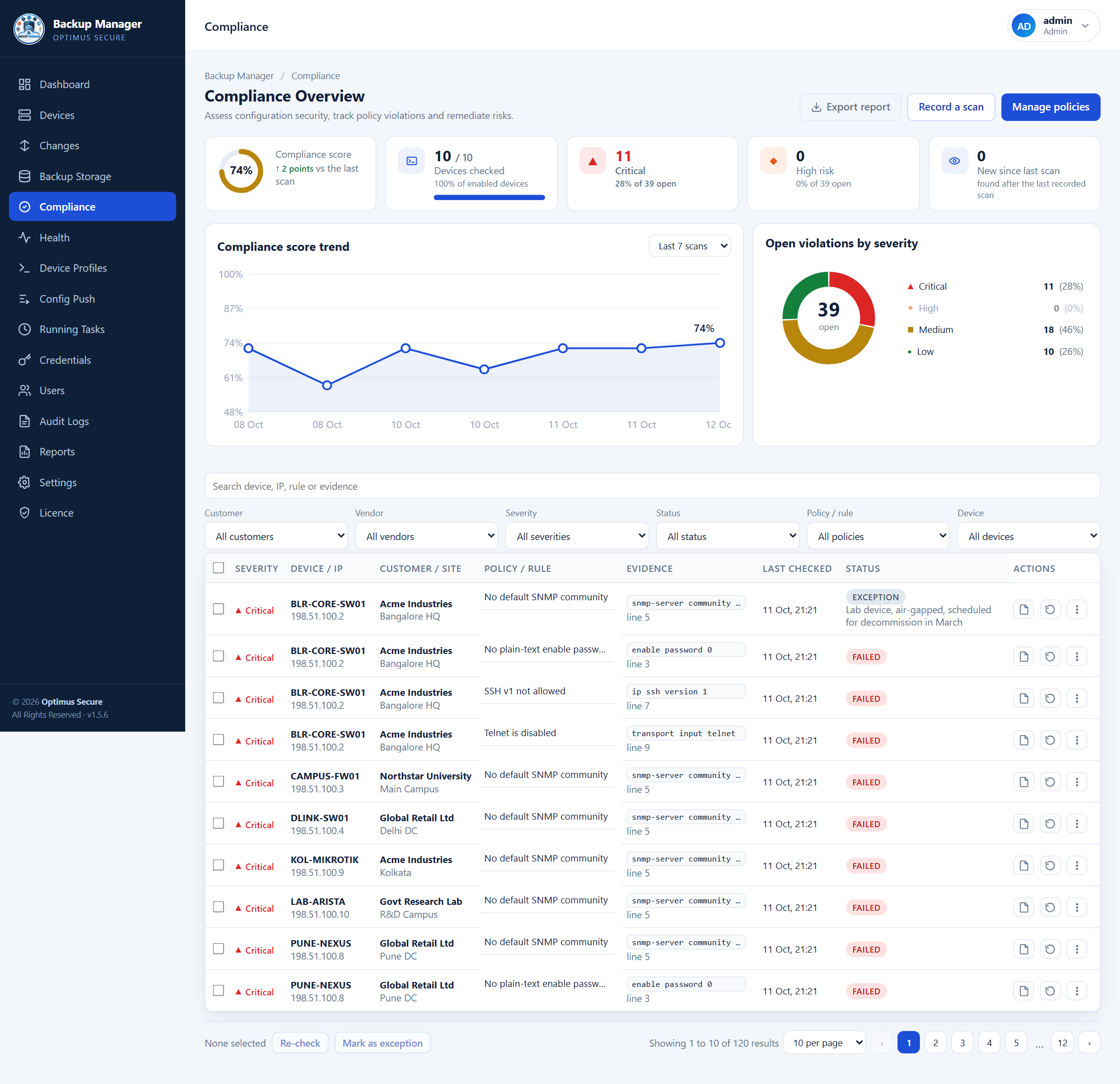The image size is (1120, 1084).
Task: Go to page 3 of results
Action: point(962,1043)
